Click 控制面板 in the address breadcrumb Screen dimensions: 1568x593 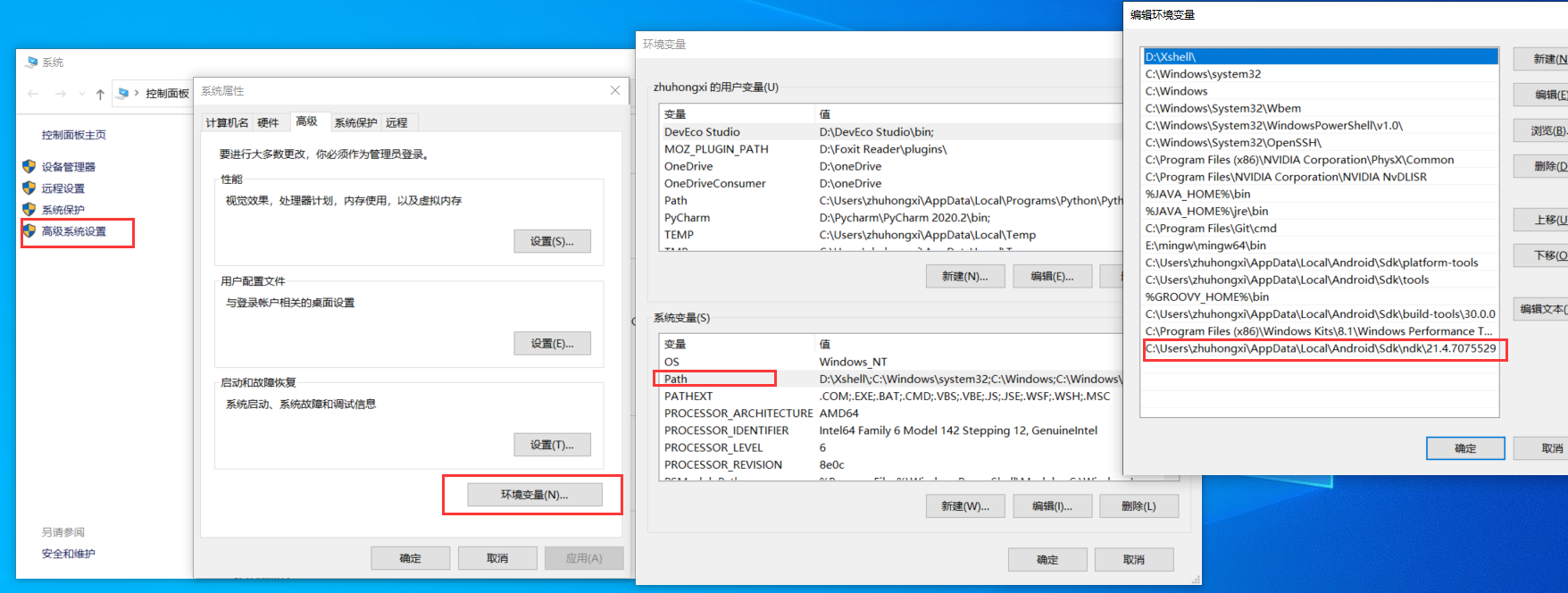[167, 94]
